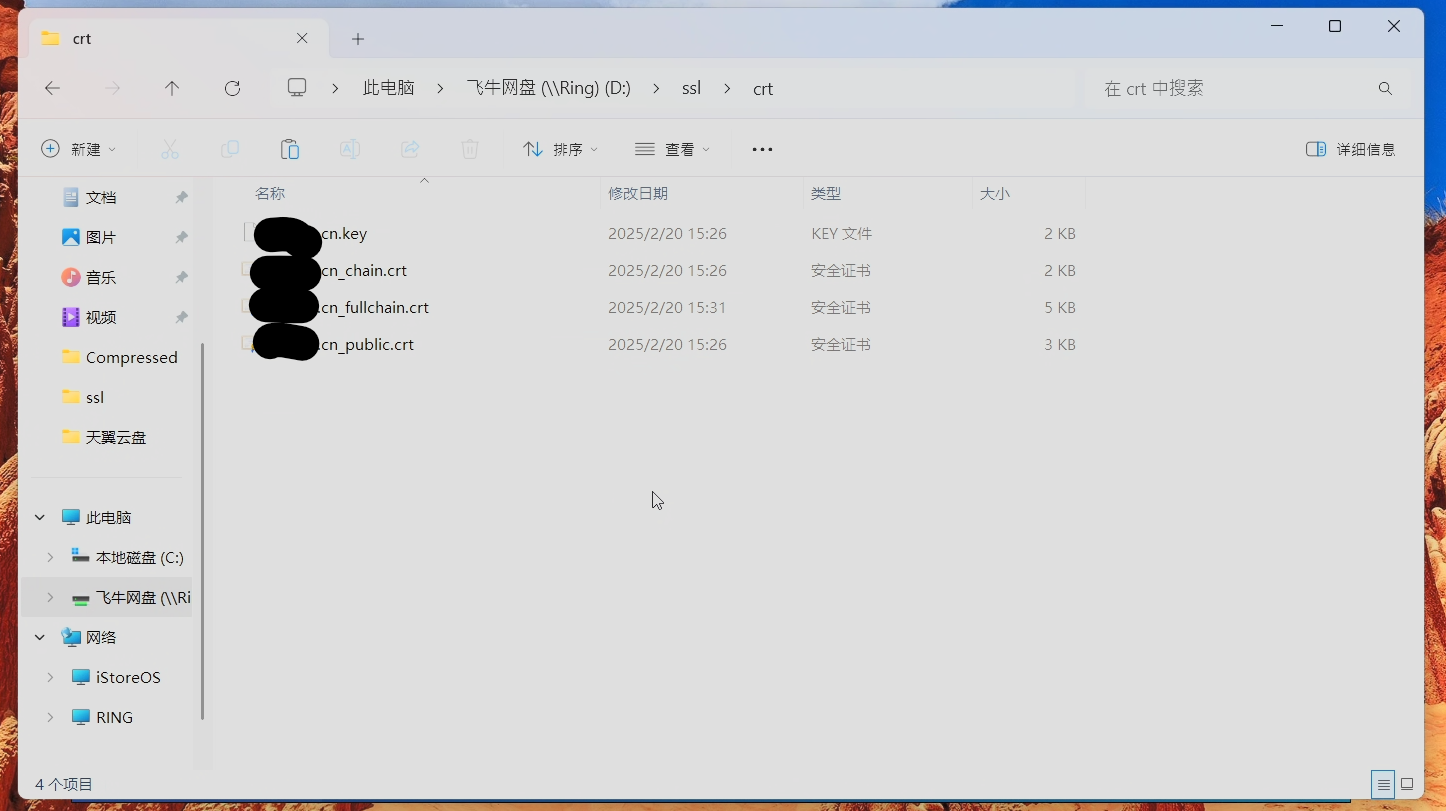Click ssl in the breadcrumb path
Viewport: 1446px width, 811px height.
tap(691, 89)
